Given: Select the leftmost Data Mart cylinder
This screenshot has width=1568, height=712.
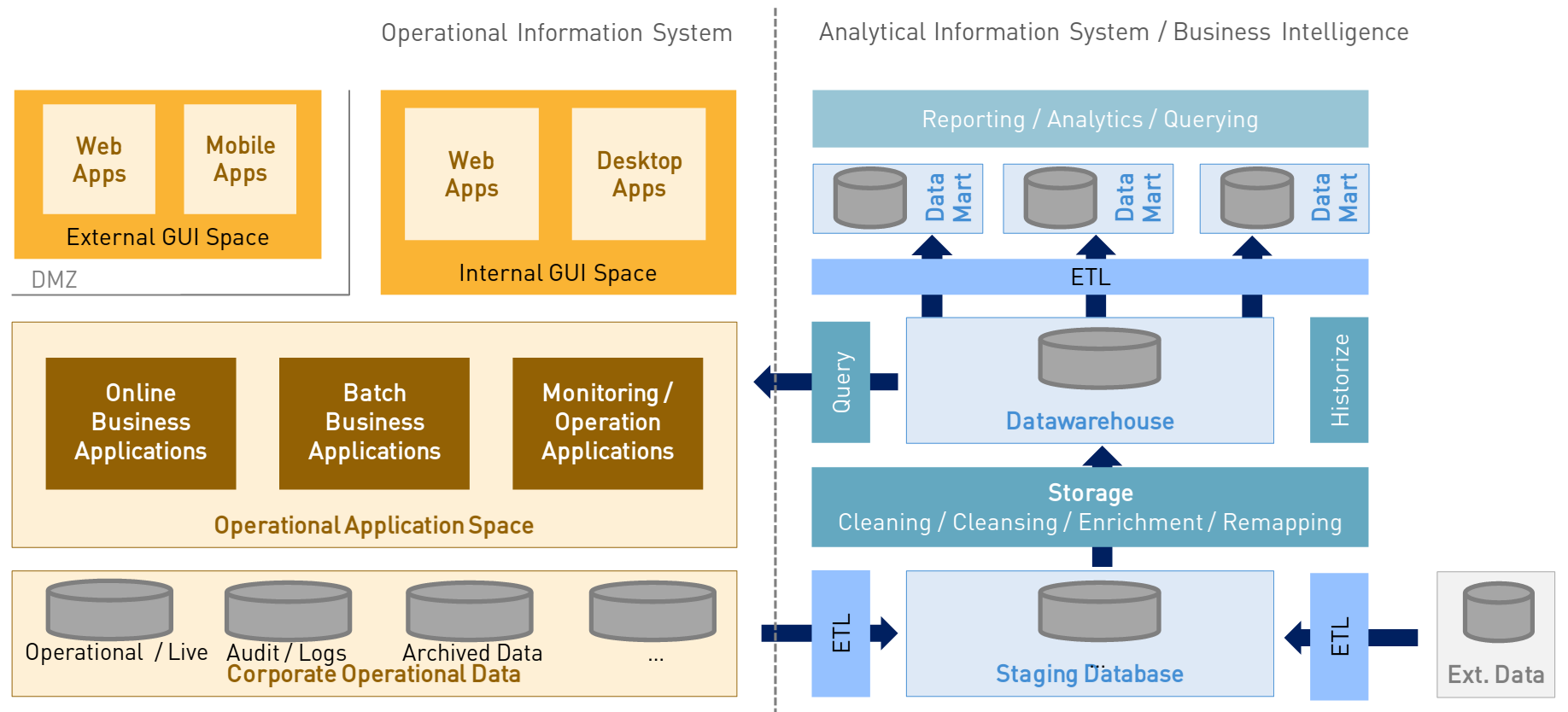Looking at the screenshot, I should tap(869, 198).
